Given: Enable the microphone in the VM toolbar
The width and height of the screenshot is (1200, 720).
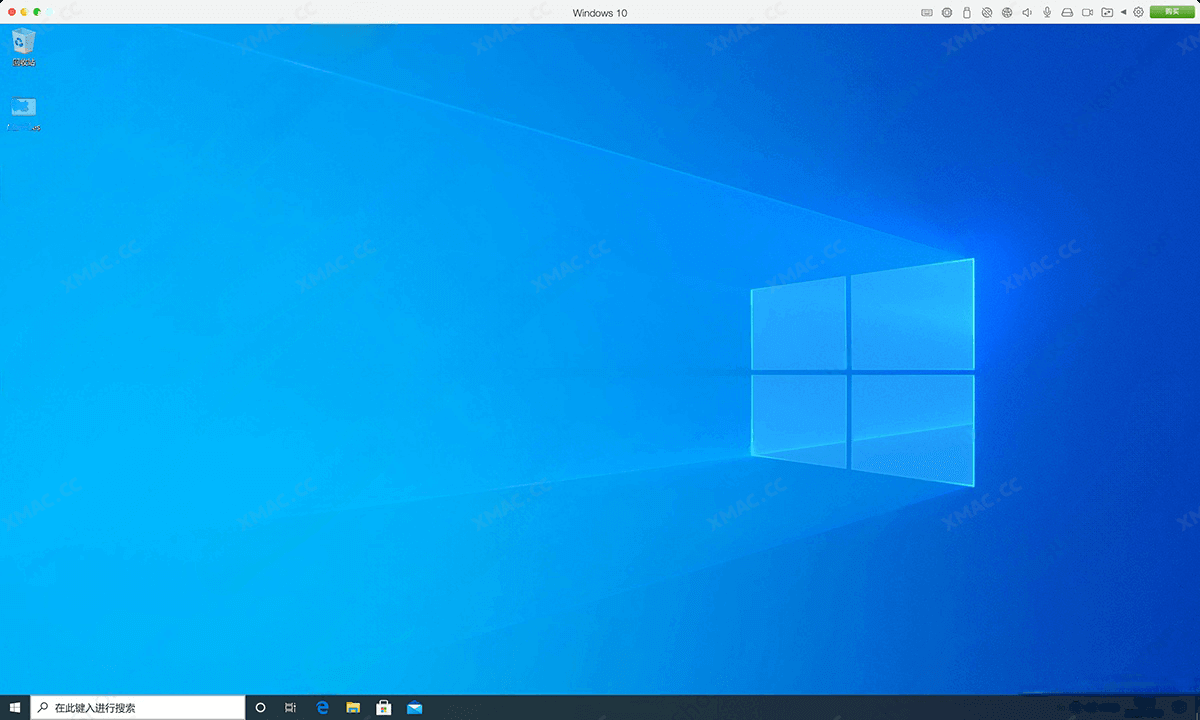Looking at the screenshot, I should point(1046,12).
